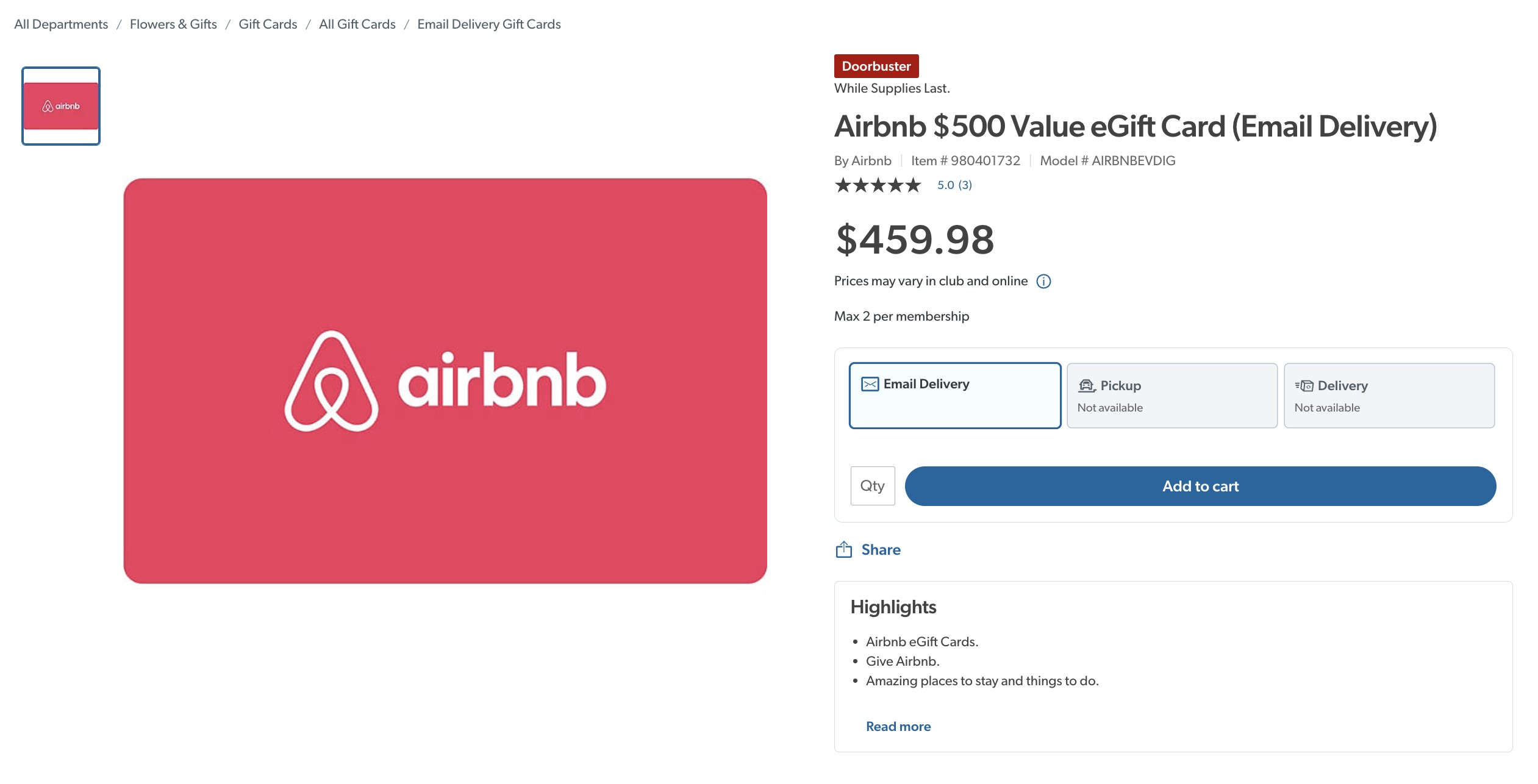
Task: Select the Email Delivery fulfillment option
Action: pyautogui.click(x=954, y=395)
